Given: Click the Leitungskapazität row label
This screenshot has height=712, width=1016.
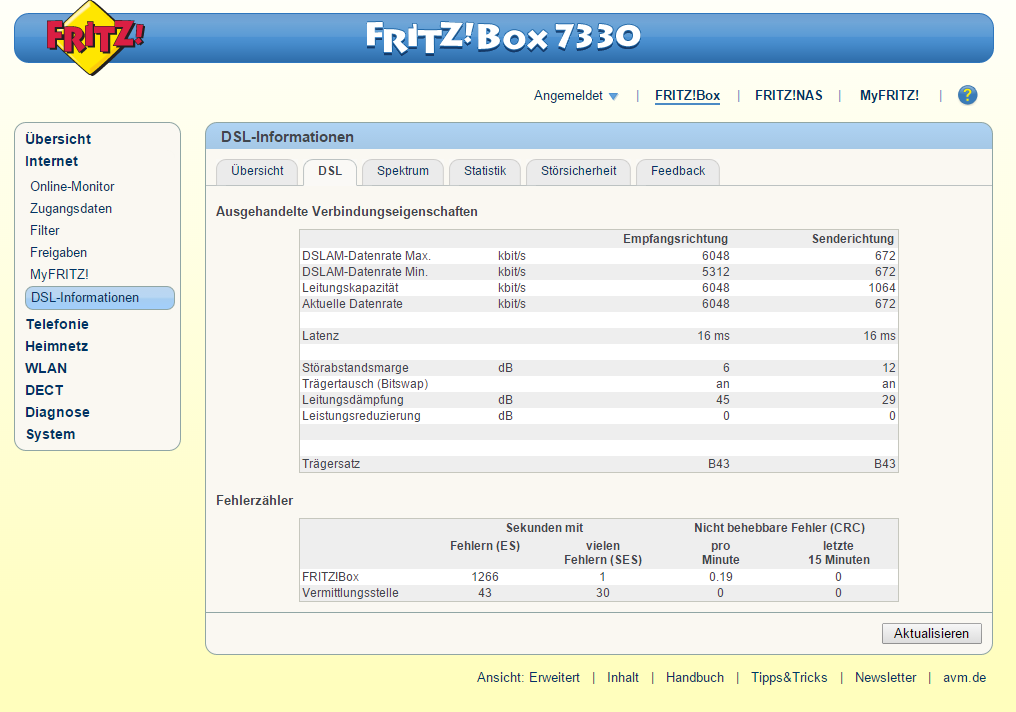Looking at the screenshot, I should click(350, 288).
